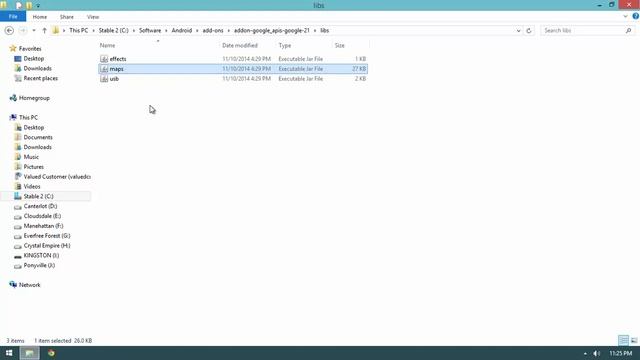This screenshot has height=360, width=640.
Task: Select This PC in navigation pane
Action: [28, 118]
